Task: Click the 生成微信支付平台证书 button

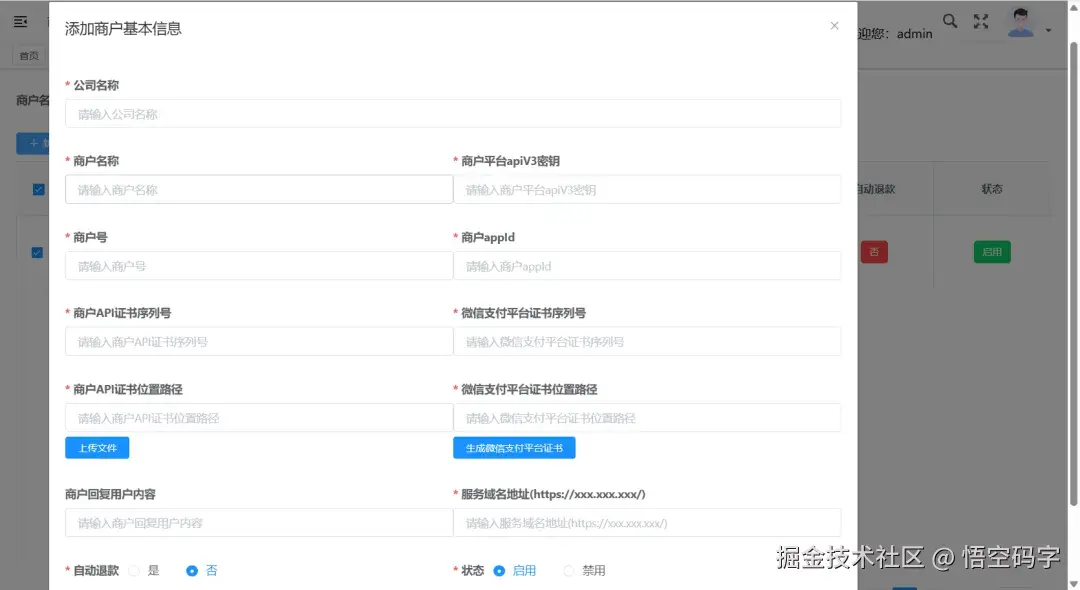Action: [514, 447]
